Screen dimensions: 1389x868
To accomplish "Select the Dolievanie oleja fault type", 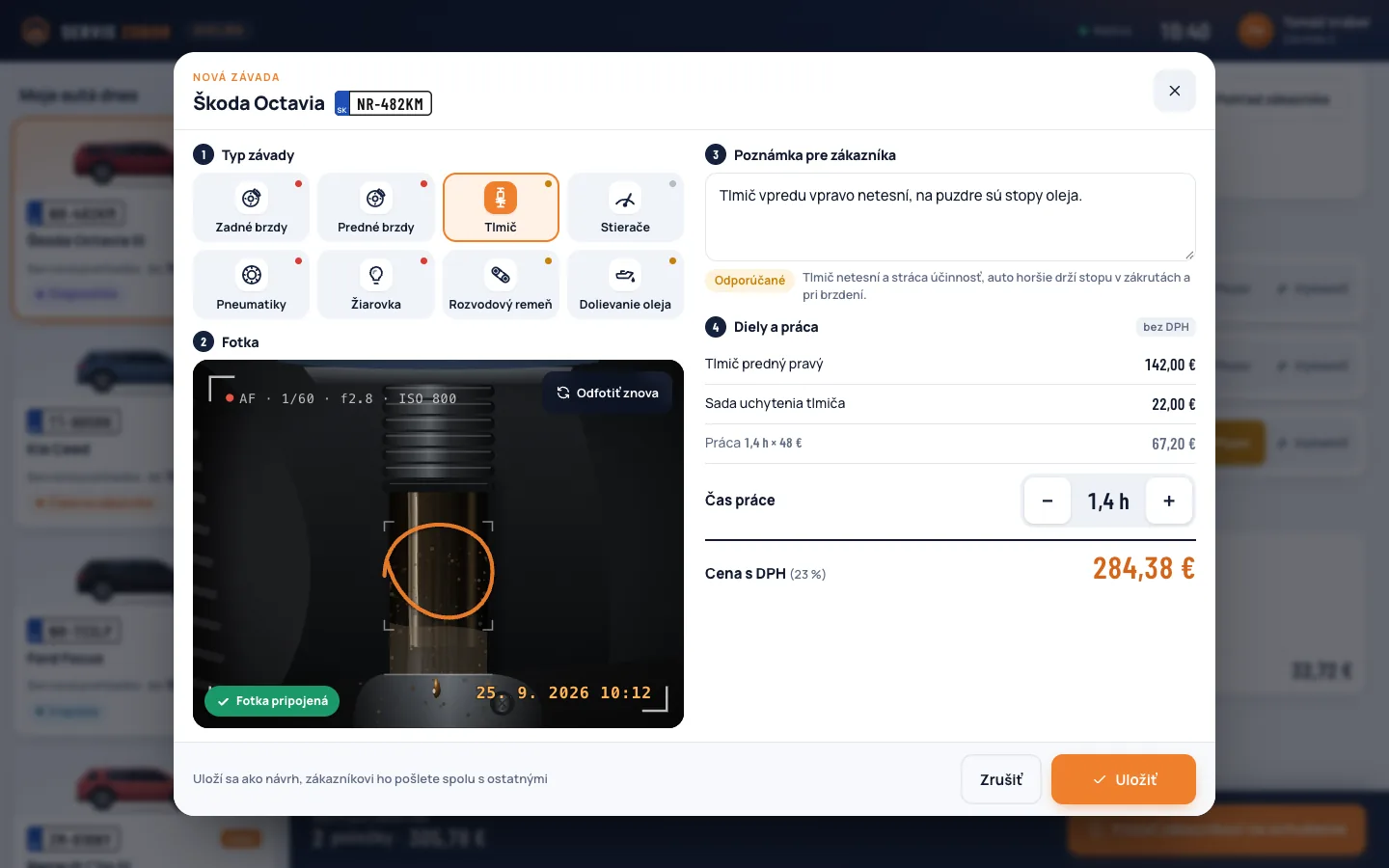I will (625, 285).
